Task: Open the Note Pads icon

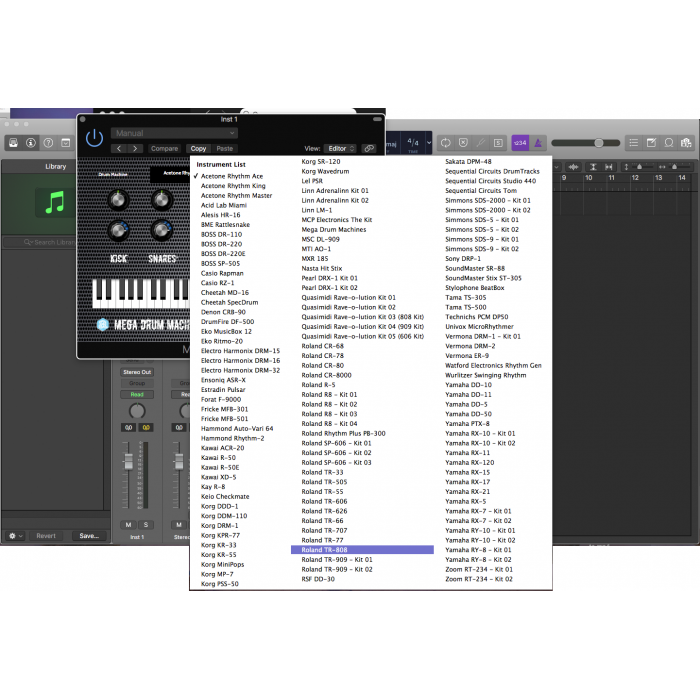Action: point(651,143)
